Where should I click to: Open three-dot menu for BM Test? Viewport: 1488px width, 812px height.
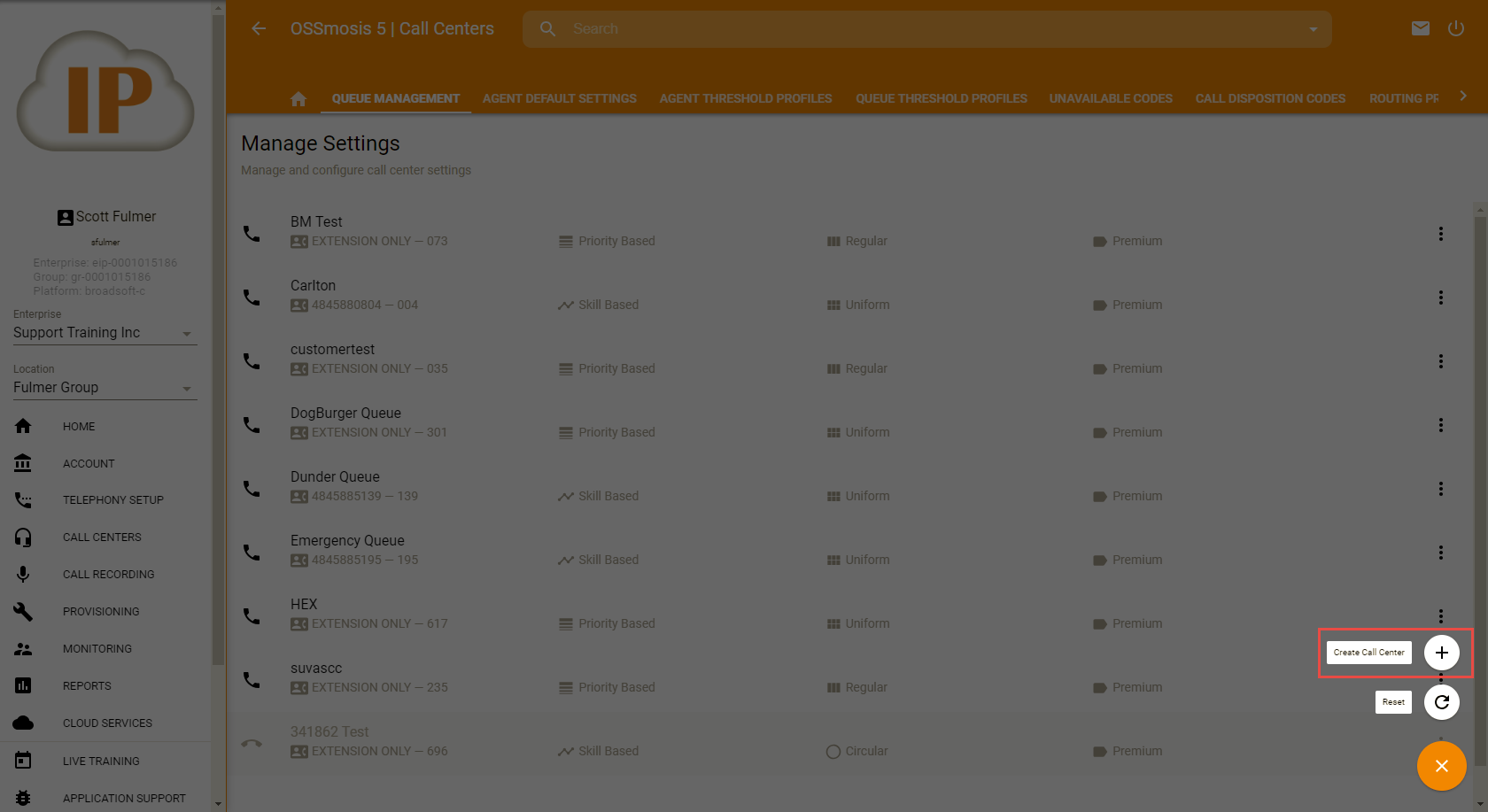click(x=1440, y=234)
